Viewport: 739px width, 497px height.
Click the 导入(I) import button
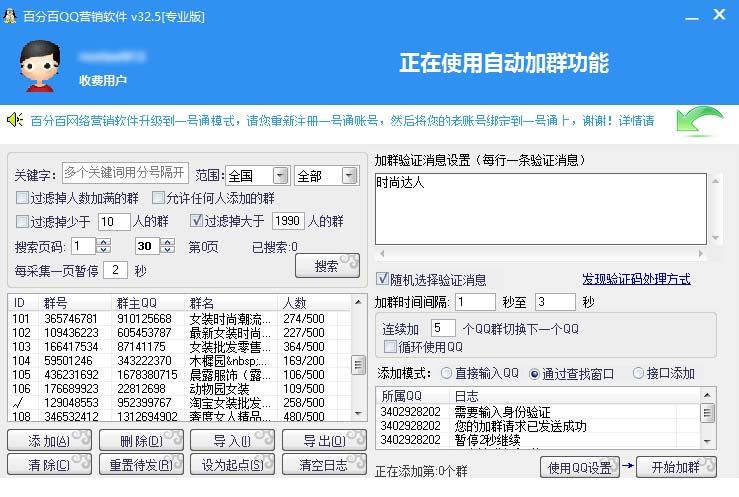(x=232, y=440)
